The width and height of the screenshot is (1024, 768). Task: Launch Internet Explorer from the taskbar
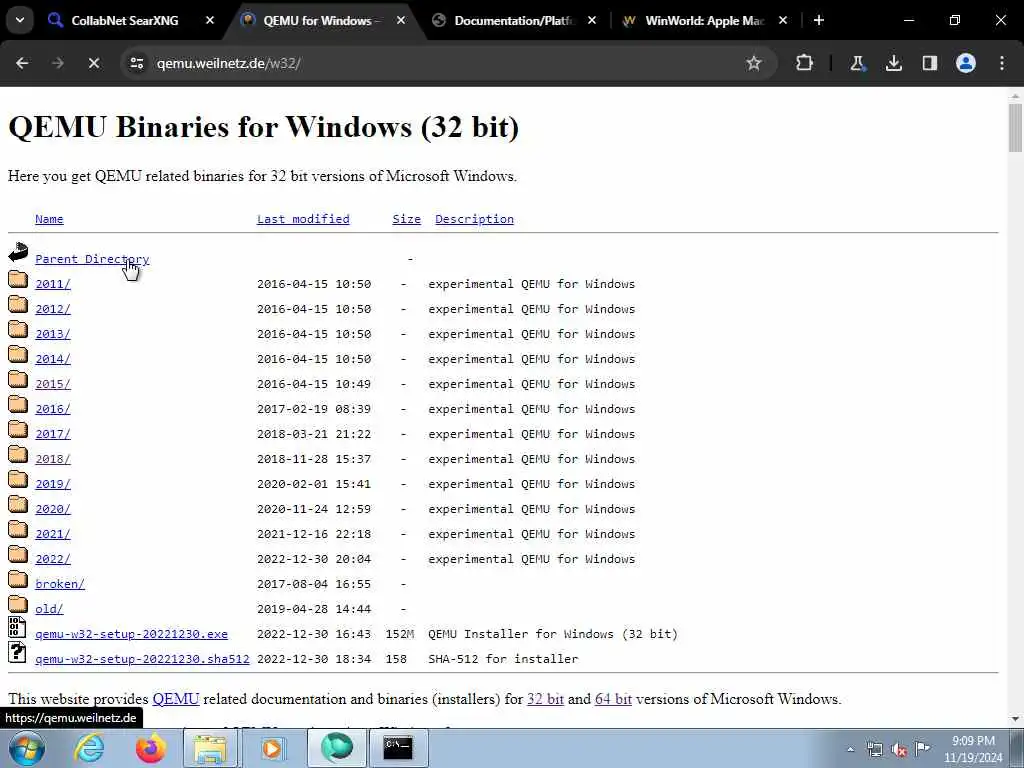[x=89, y=748]
